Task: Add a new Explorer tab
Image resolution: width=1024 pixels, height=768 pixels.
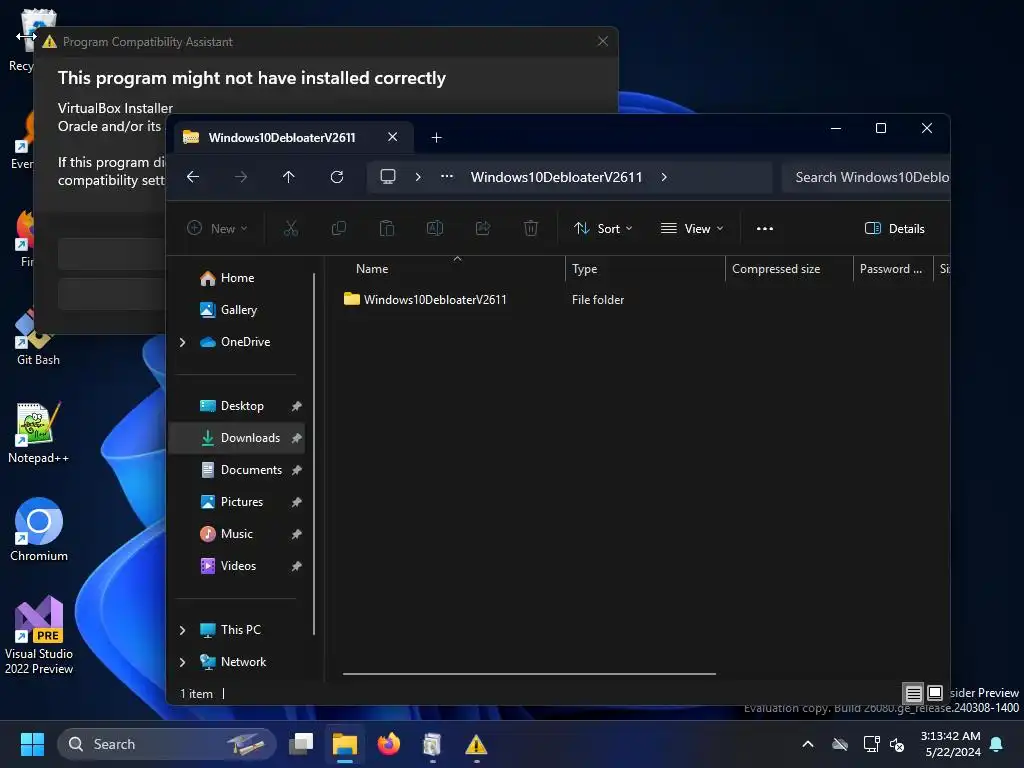Action: tap(437, 138)
